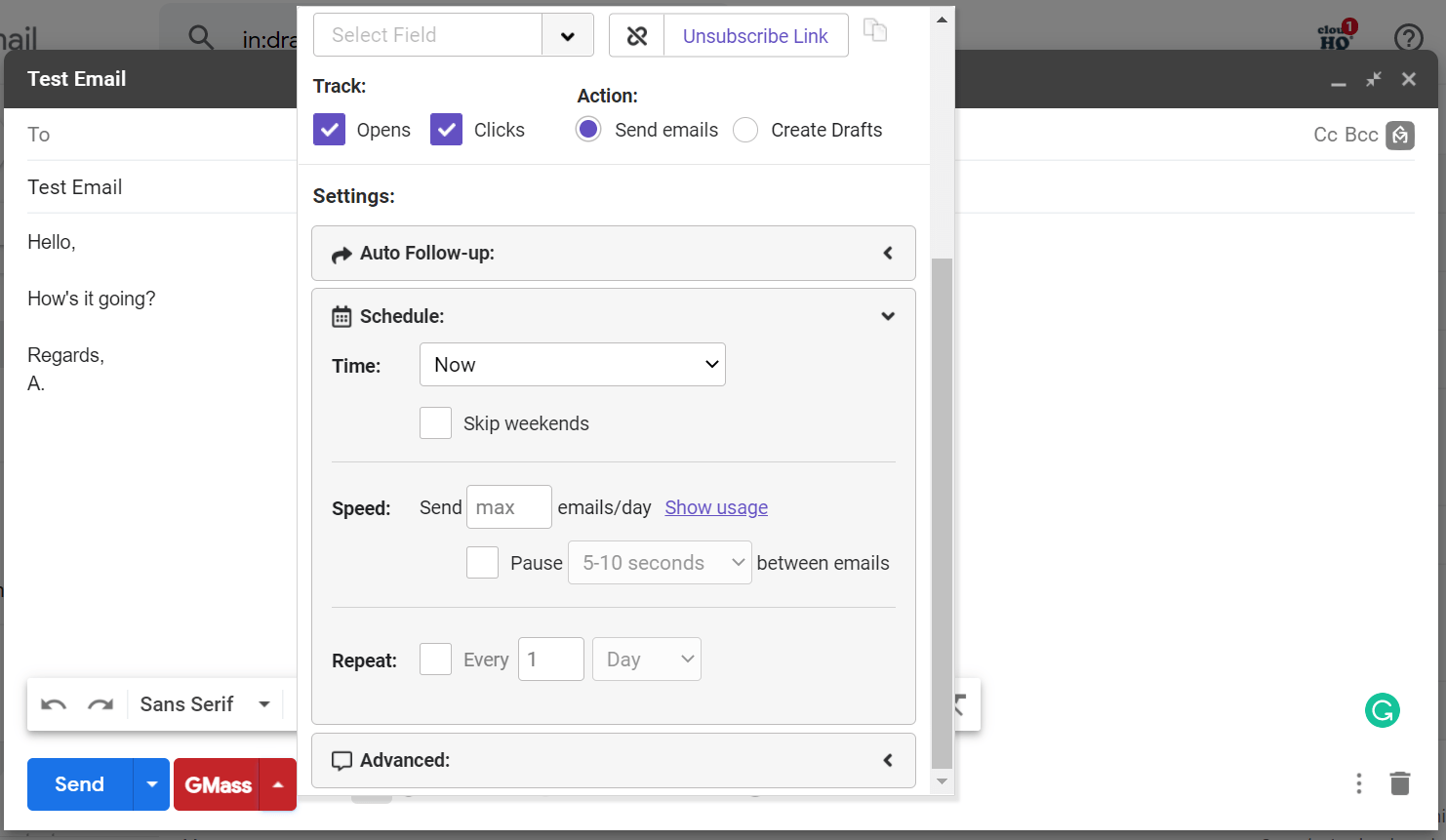Open the Time schedule dropdown showing Now
This screenshot has height=840, width=1446.
coord(572,364)
